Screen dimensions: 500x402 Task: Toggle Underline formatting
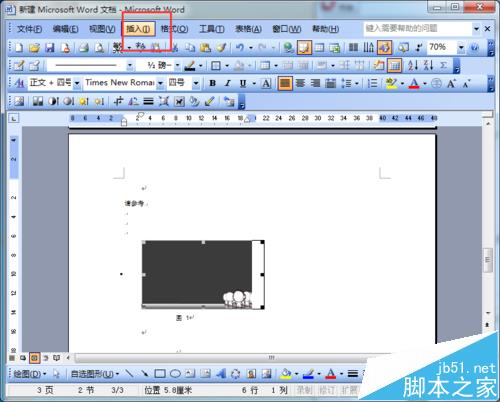tap(243, 83)
